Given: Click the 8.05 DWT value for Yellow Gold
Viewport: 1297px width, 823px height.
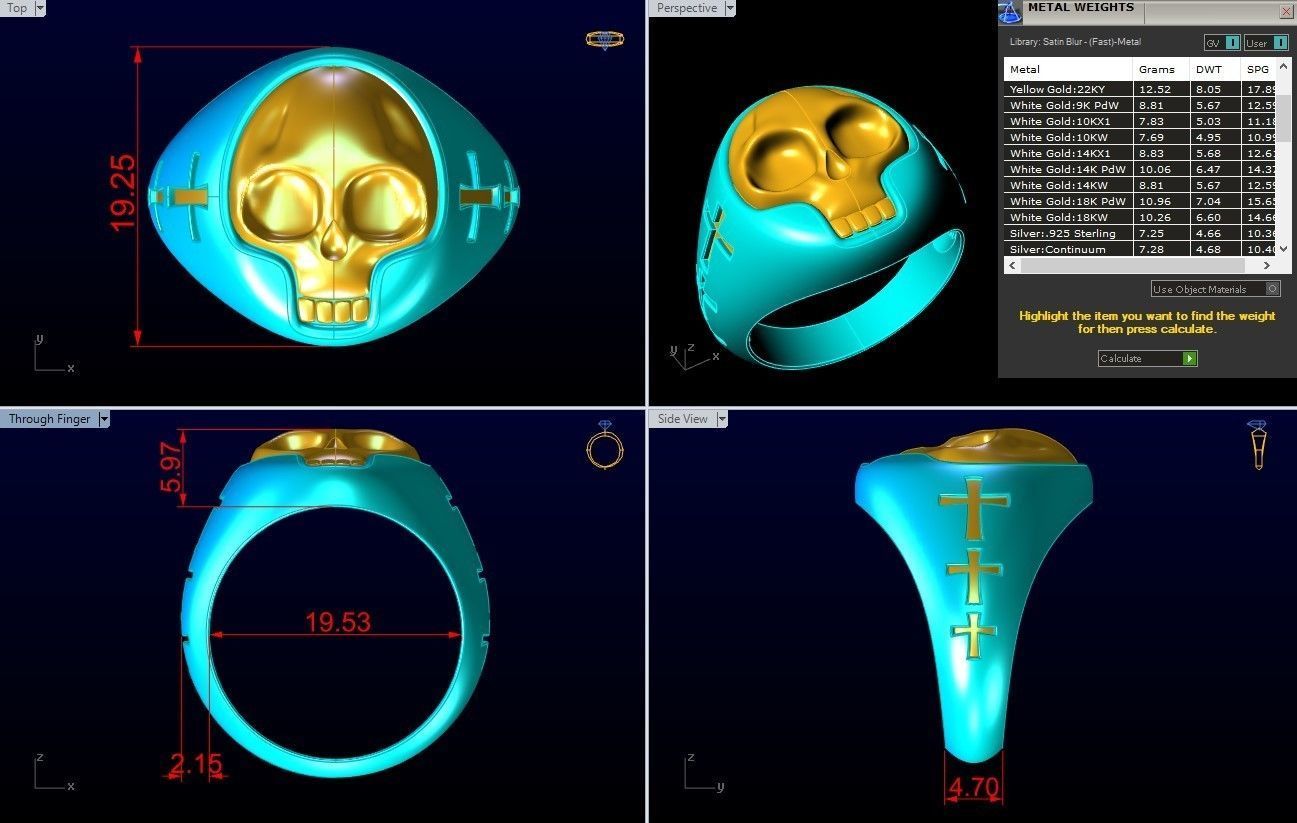Looking at the screenshot, I should coord(1208,89).
